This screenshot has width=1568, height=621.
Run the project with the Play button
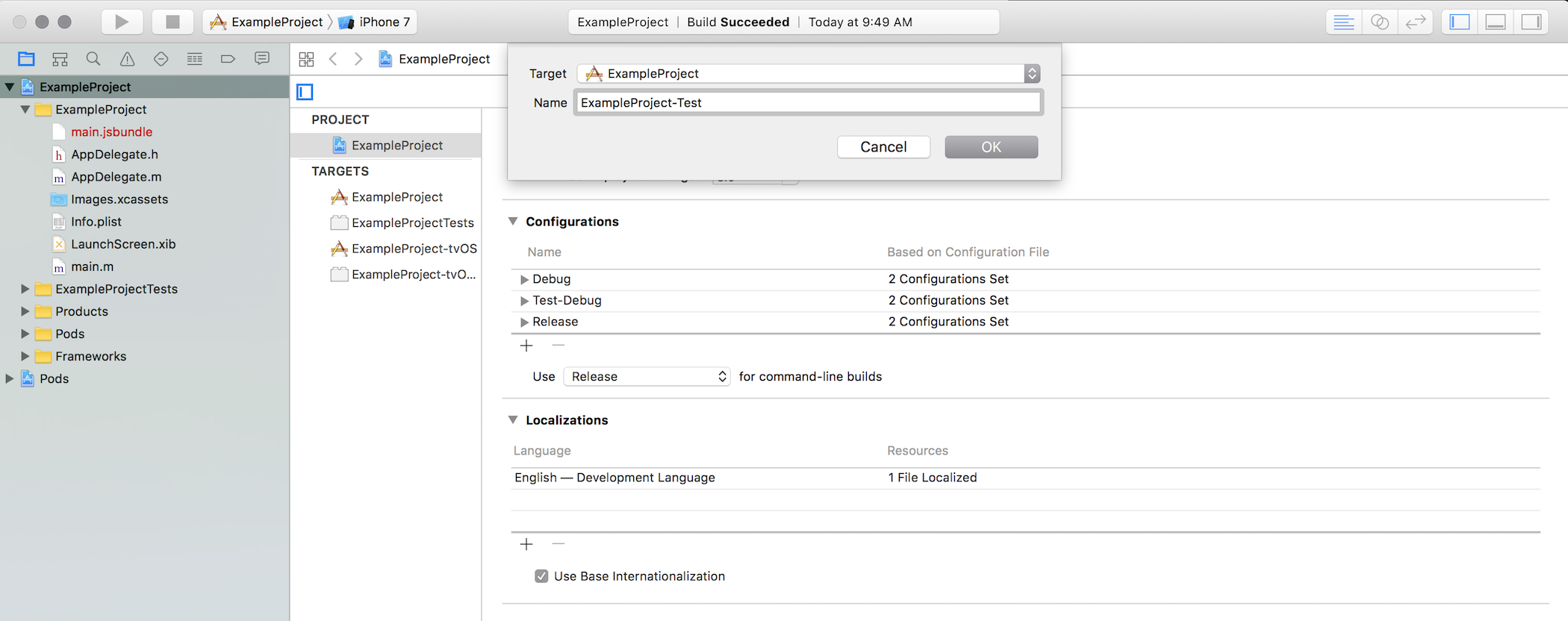[x=121, y=22]
